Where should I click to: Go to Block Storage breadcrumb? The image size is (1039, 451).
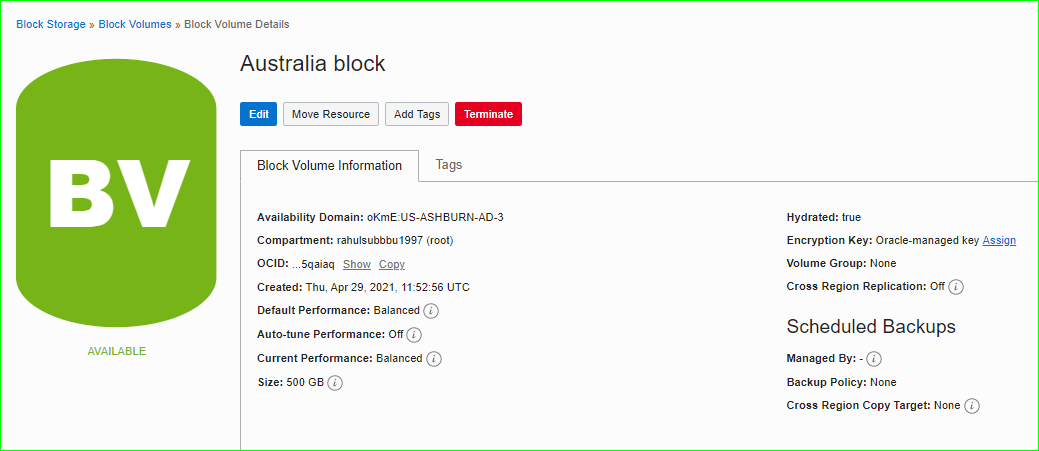[x=51, y=24]
